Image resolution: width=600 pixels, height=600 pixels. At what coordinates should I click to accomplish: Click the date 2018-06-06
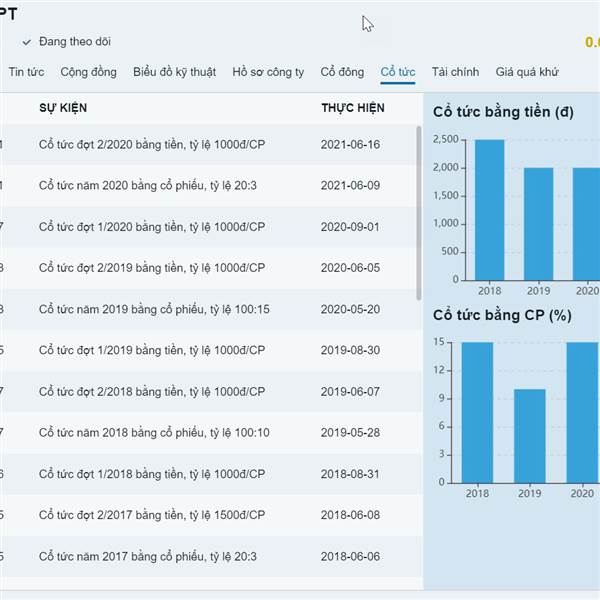click(x=350, y=556)
